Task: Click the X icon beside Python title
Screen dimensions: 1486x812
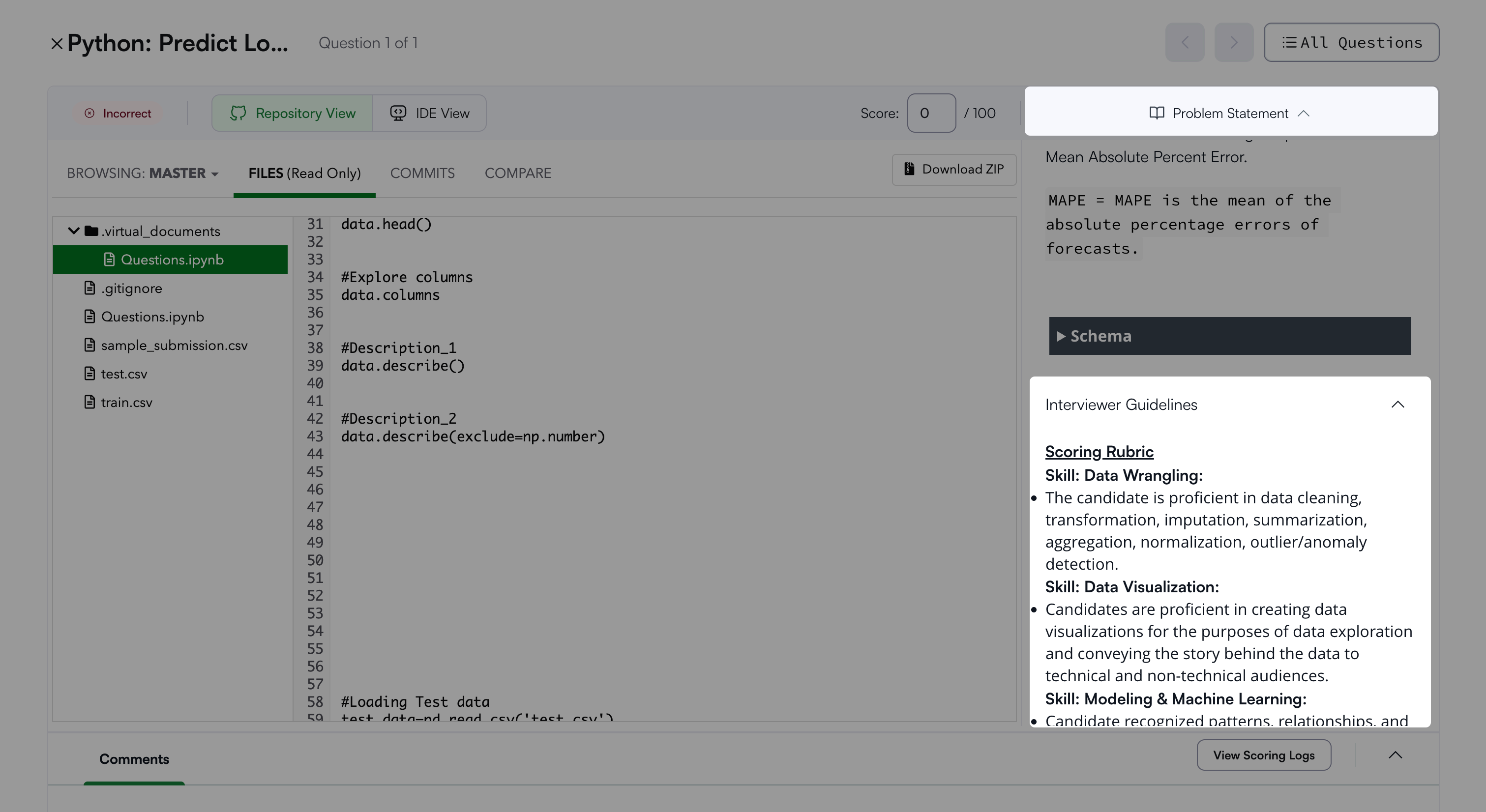Action: 57,44
